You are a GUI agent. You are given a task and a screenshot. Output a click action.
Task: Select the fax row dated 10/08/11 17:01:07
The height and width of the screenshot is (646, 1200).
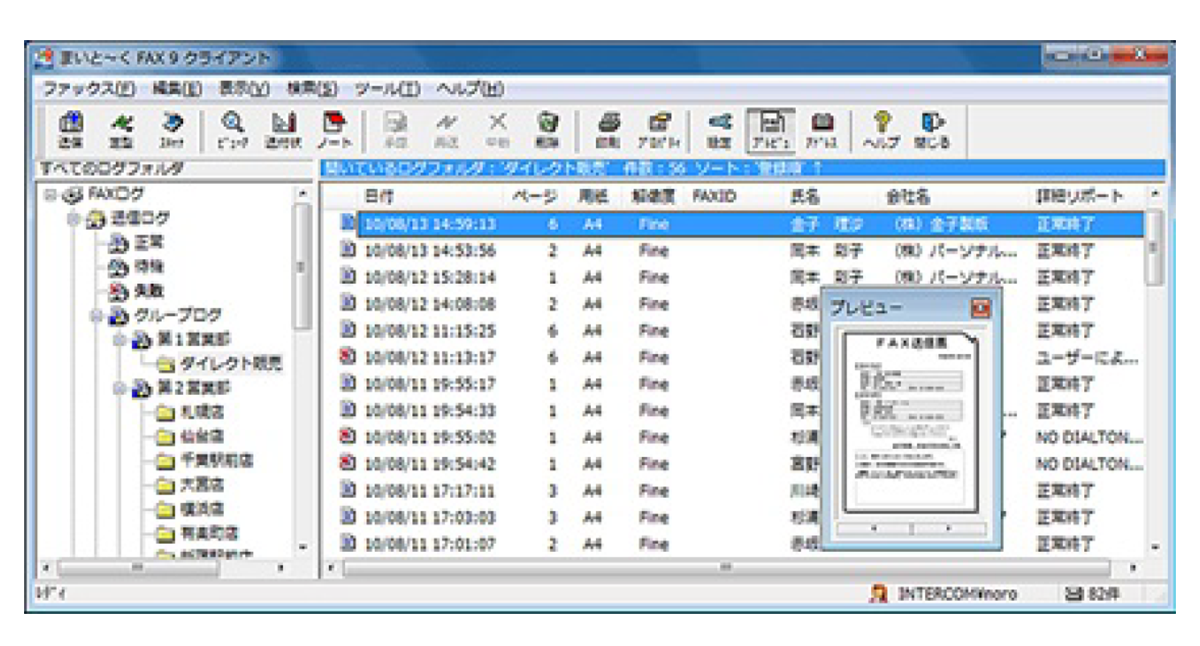740,544
